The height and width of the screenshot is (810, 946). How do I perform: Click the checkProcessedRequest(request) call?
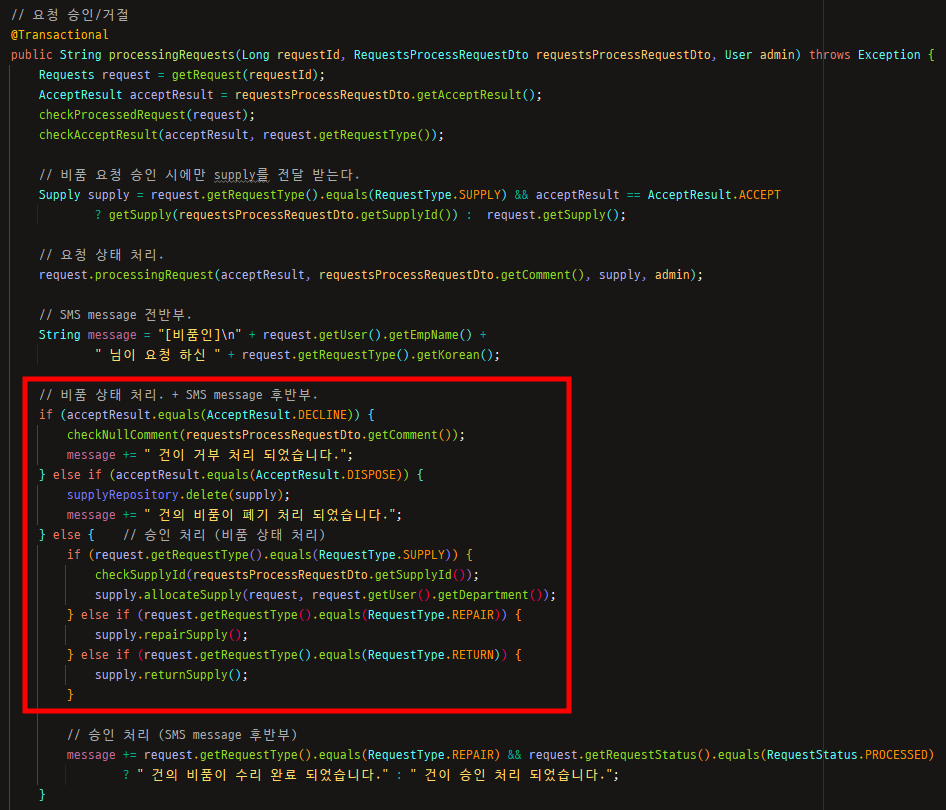144,115
